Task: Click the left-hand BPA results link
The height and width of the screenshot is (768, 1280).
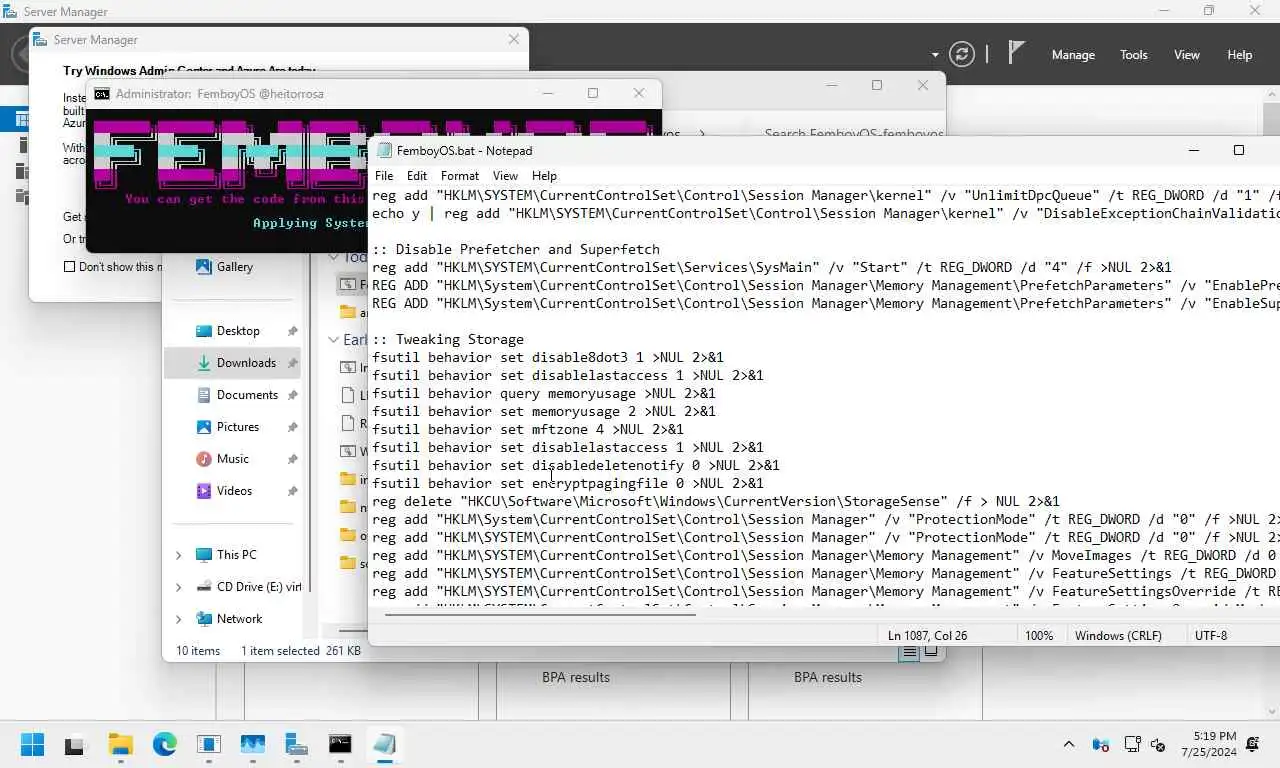Action: click(x=576, y=677)
